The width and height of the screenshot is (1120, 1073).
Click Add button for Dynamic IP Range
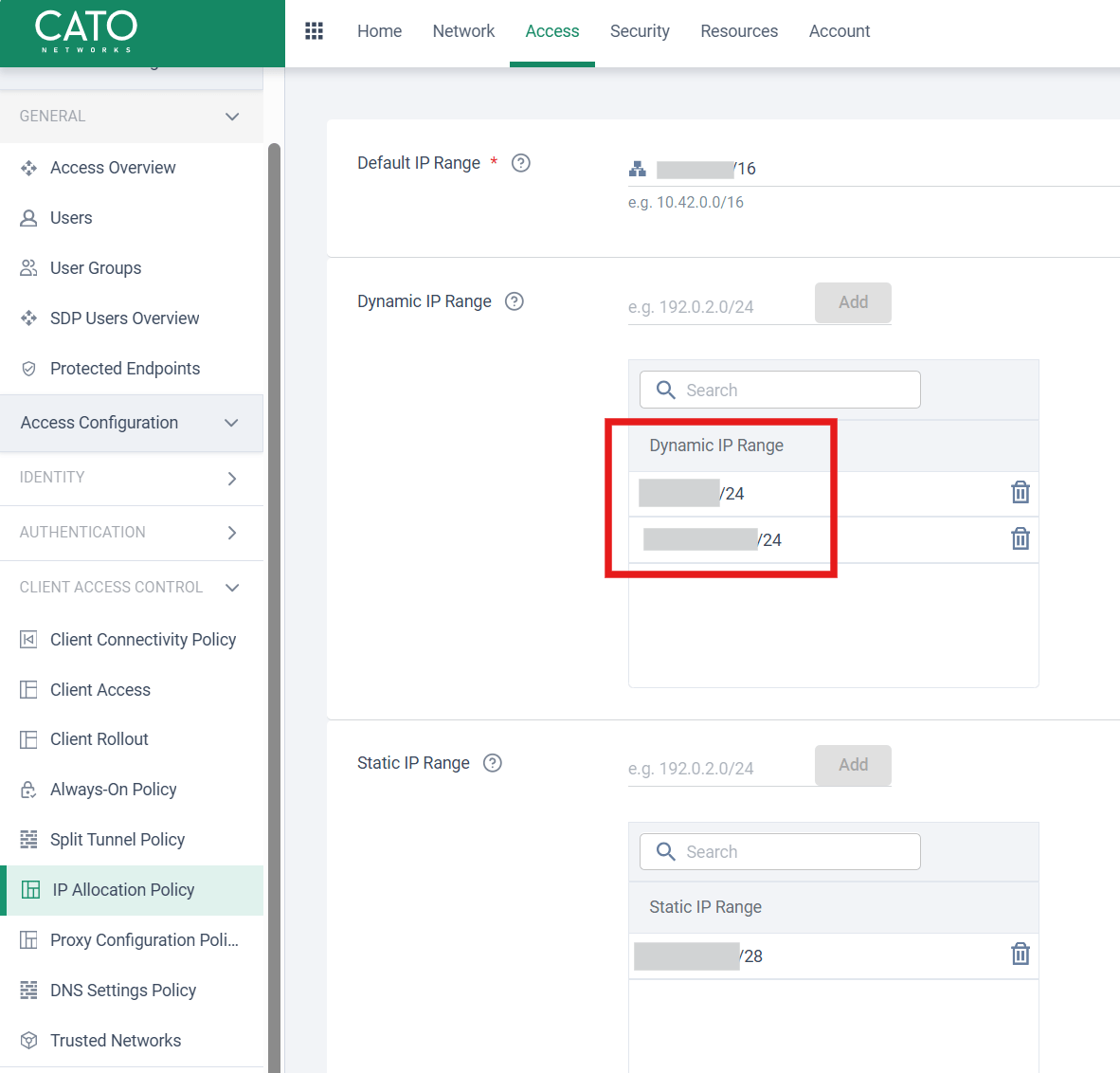pos(853,302)
